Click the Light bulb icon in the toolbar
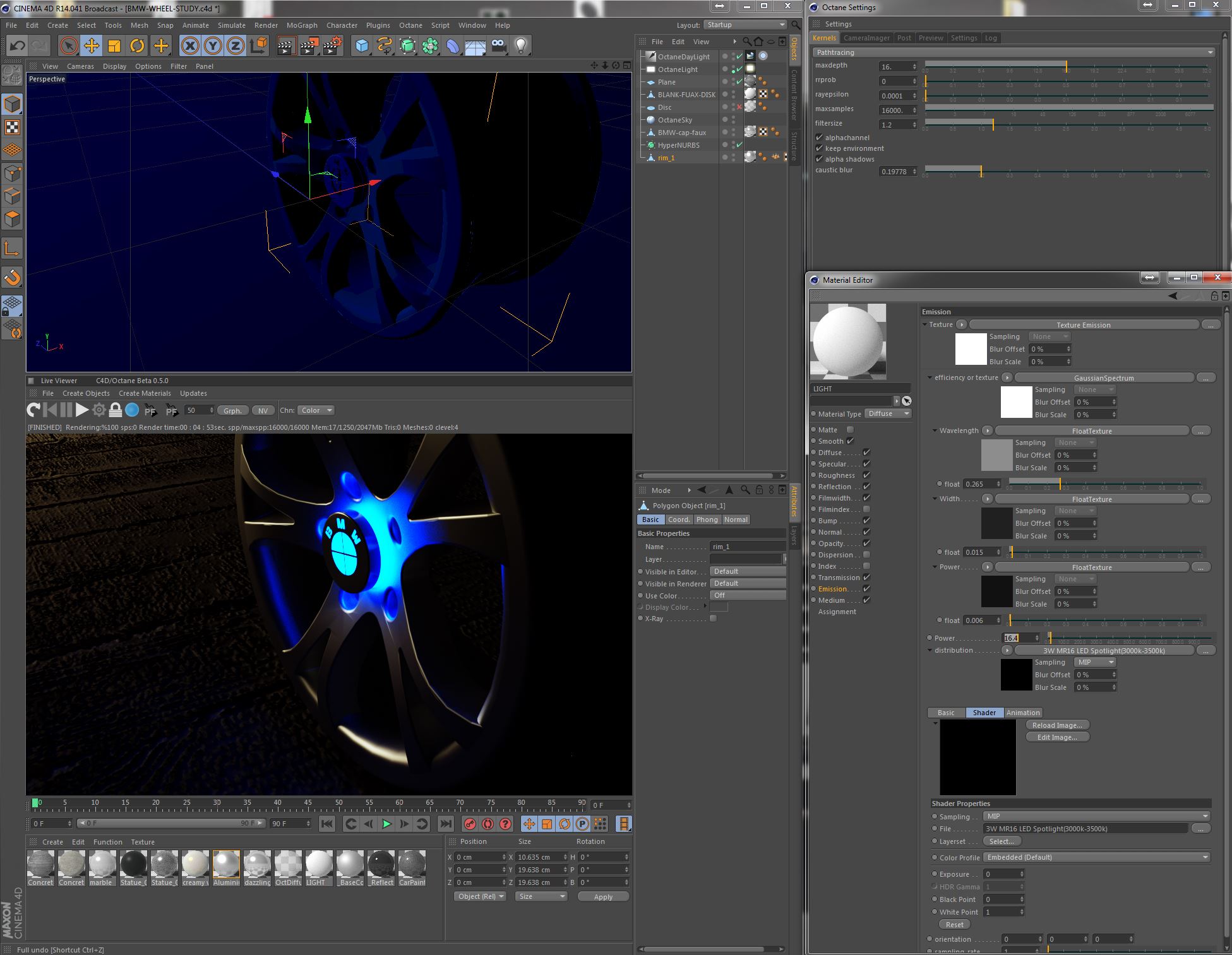Screen dimensions: 1232x955 (x=521, y=45)
